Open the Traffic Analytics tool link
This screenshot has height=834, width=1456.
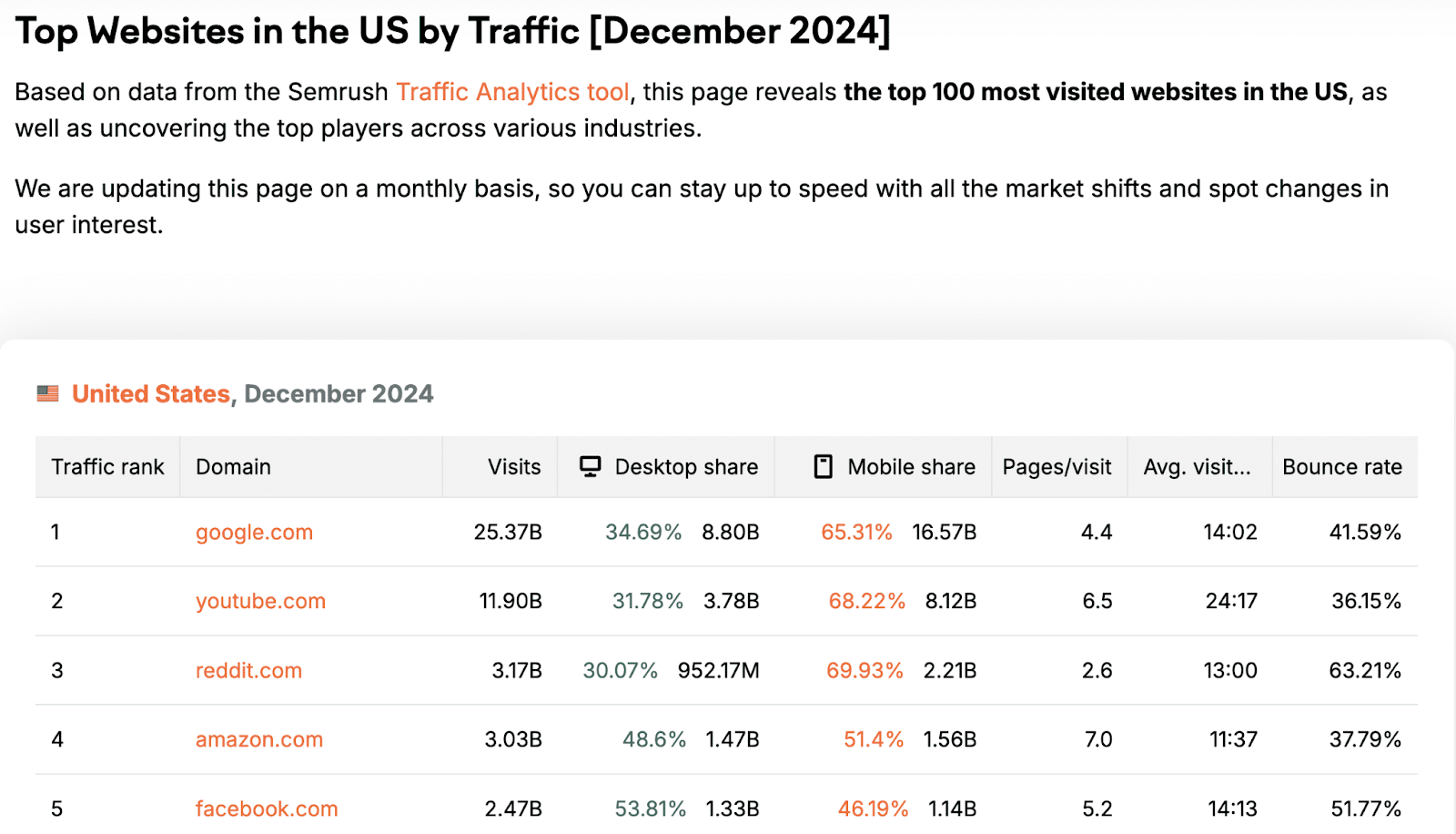(512, 92)
